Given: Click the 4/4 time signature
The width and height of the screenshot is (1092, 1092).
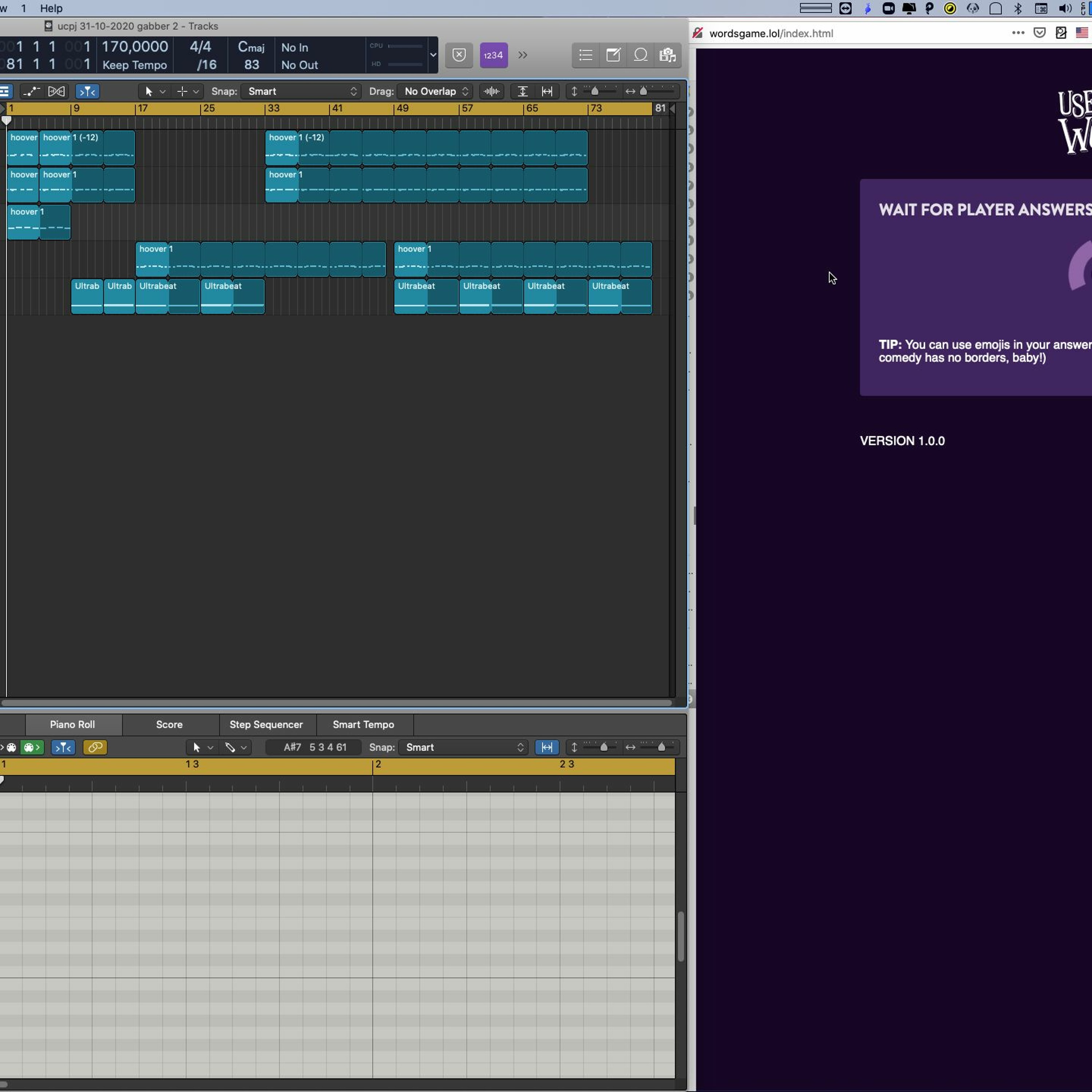Looking at the screenshot, I should (x=200, y=46).
